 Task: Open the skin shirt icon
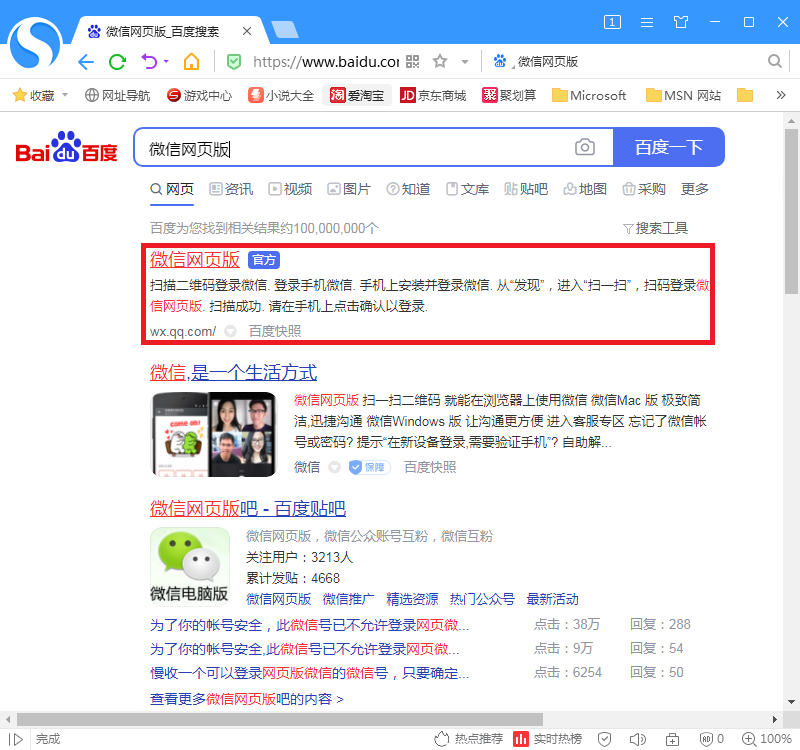coord(681,22)
